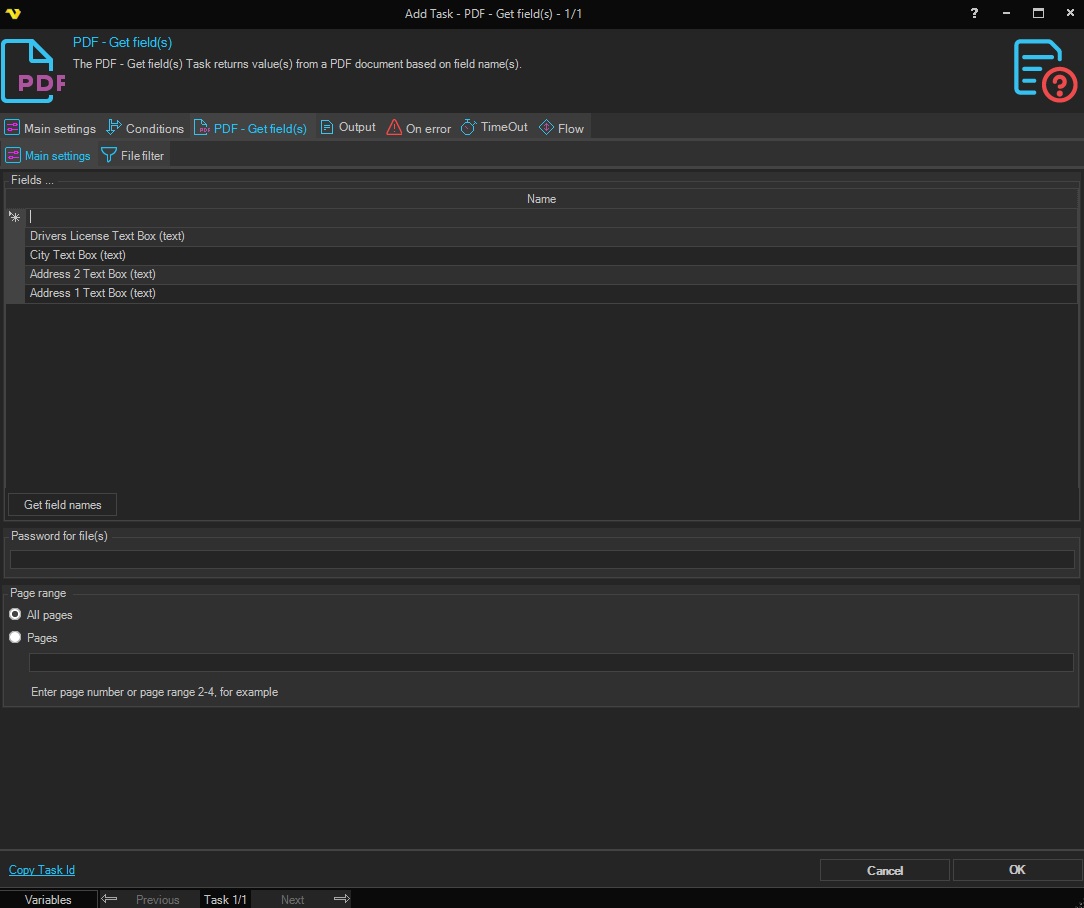Open the task help document icon

click(x=1045, y=71)
